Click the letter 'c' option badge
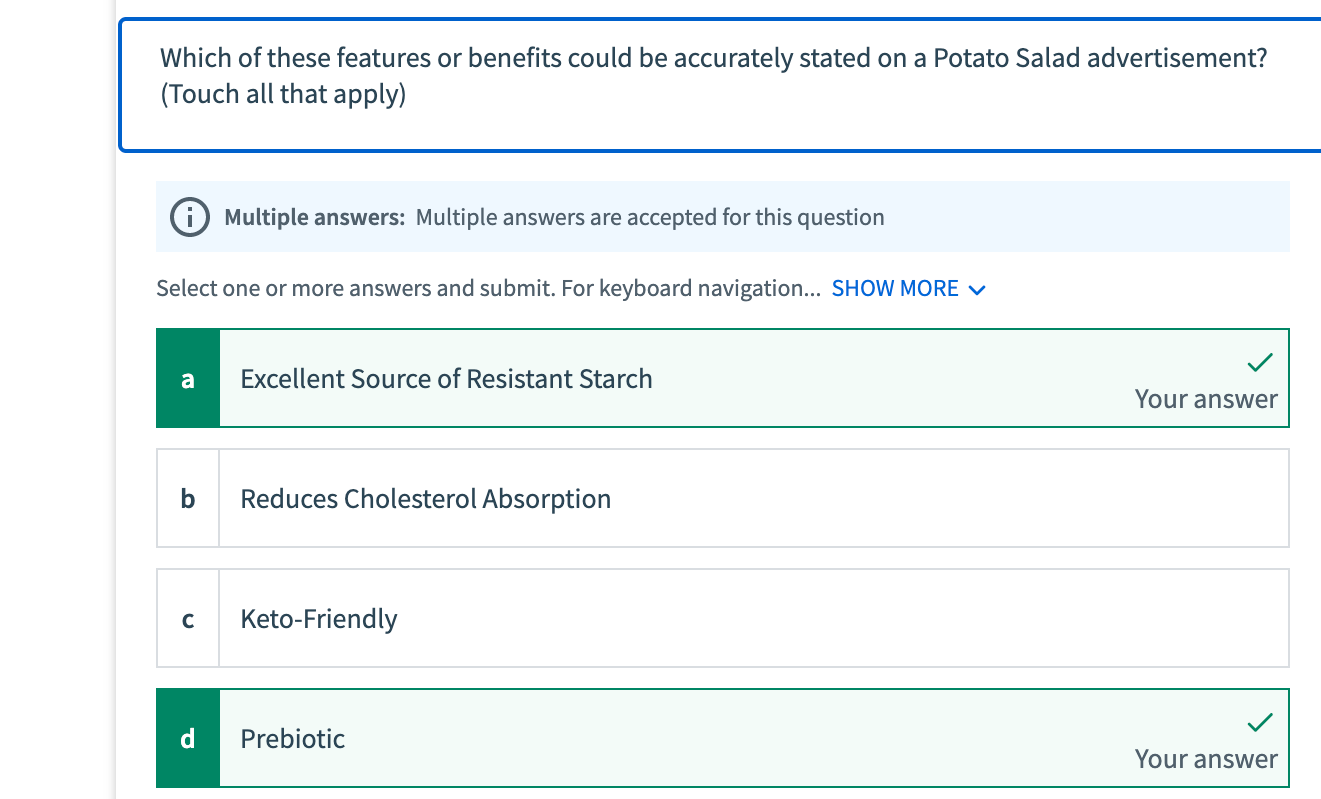 pyautogui.click(x=188, y=619)
